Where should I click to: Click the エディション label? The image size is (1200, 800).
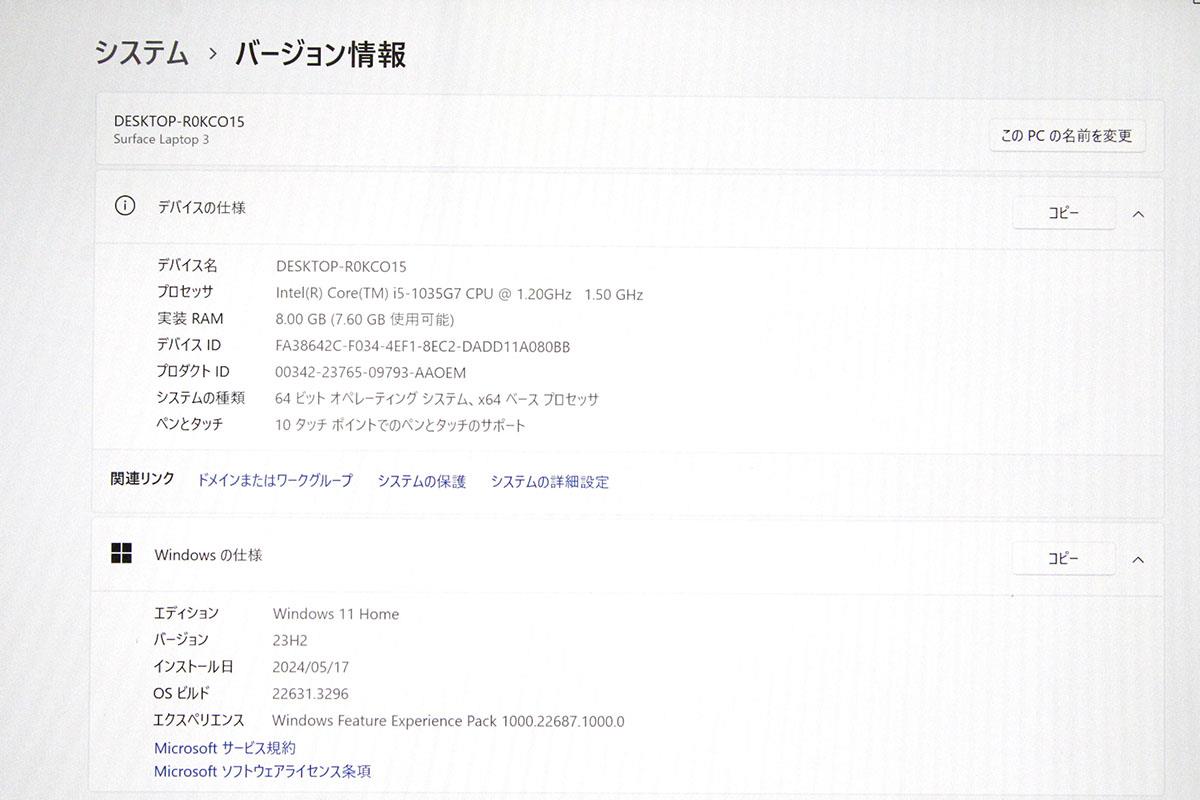coord(186,613)
